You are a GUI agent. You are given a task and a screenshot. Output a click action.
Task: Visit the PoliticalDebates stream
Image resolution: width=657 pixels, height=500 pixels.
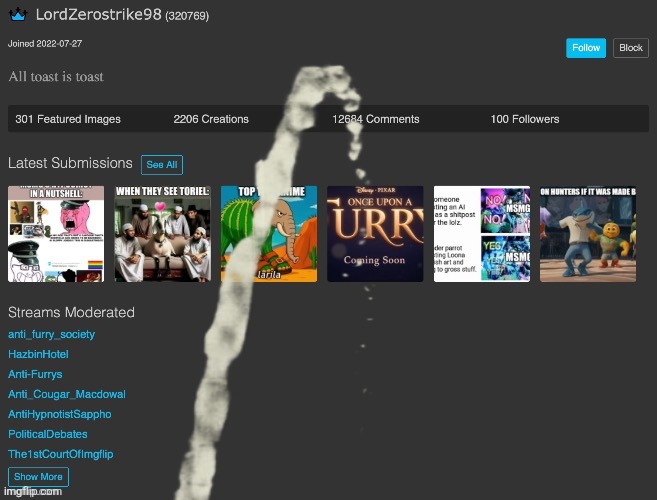pos(47,434)
